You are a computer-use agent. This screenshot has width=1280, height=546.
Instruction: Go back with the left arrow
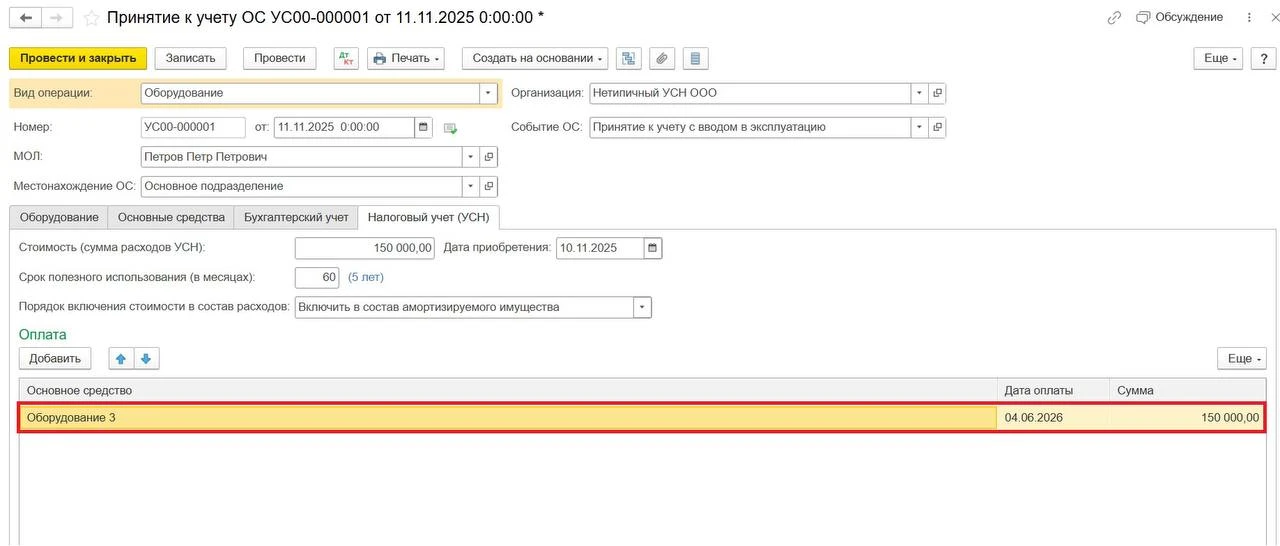point(26,18)
